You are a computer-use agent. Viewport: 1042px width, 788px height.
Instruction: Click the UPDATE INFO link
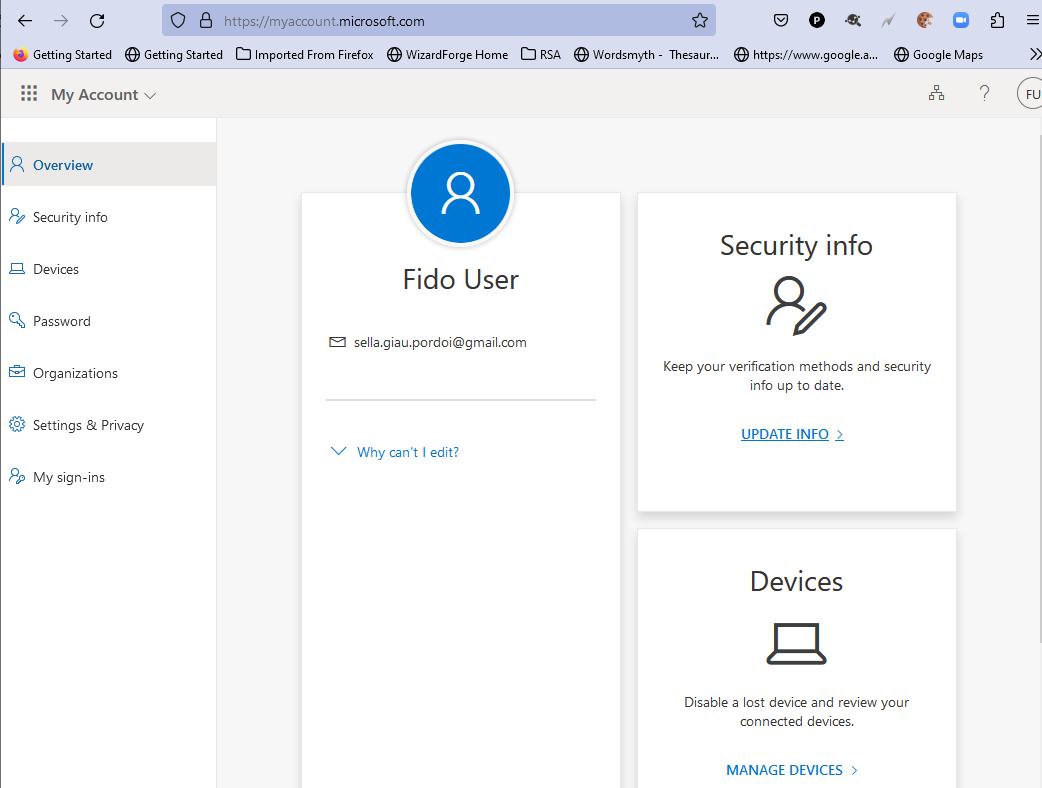pos(792,434)
